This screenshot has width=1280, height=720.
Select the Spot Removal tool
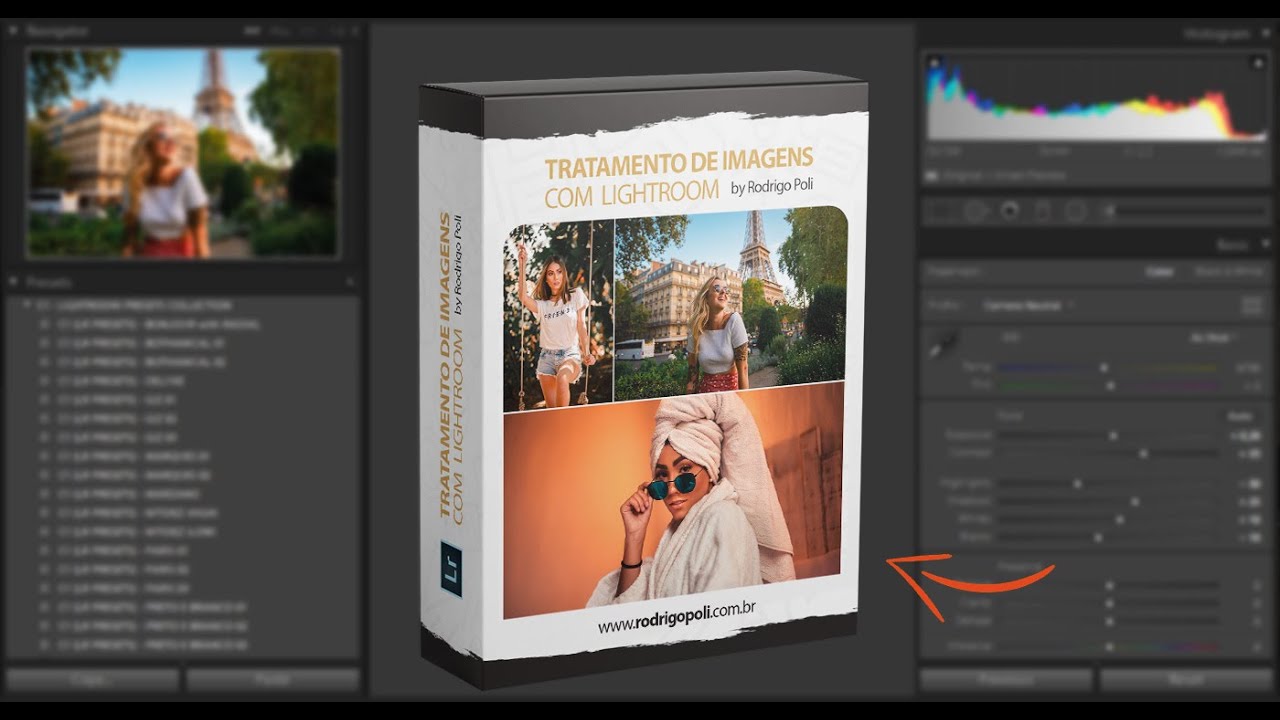(x=975, y=211)
